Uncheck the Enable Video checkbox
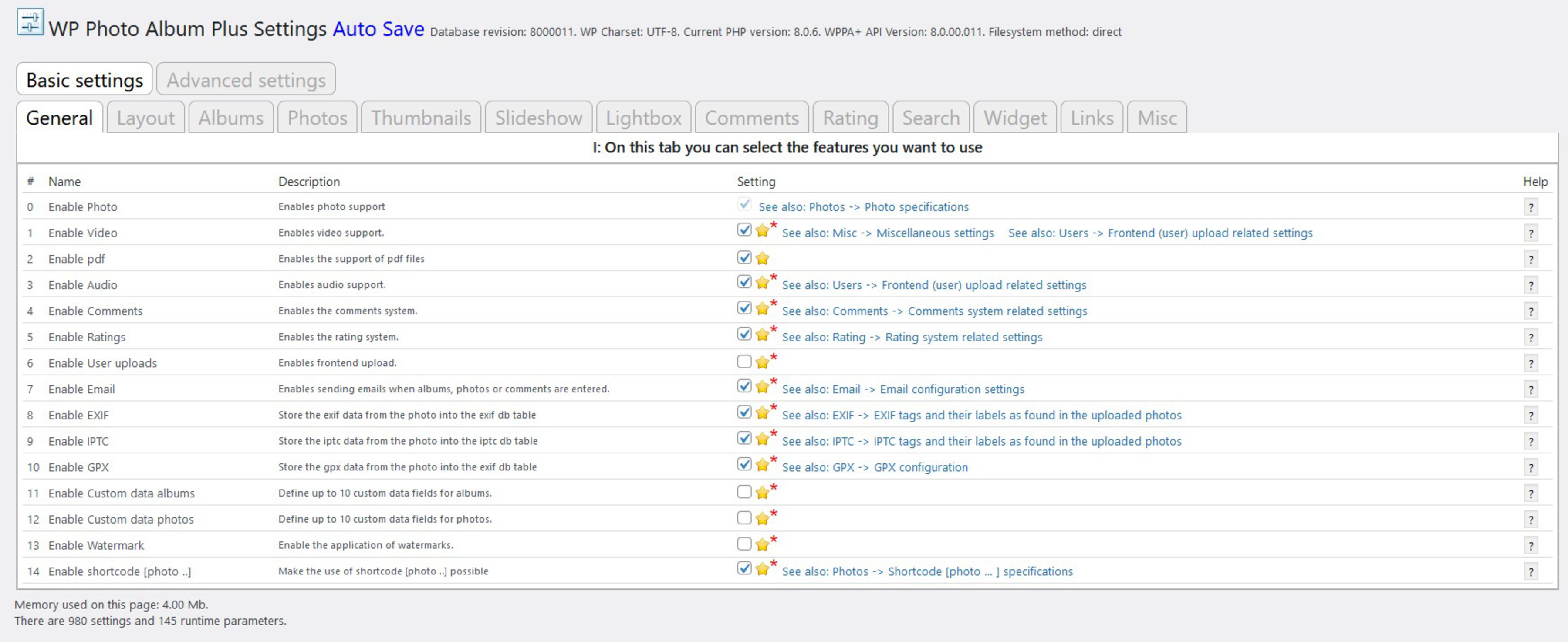Viewport: 1568px width, 642px height. [x=744, y=231]
